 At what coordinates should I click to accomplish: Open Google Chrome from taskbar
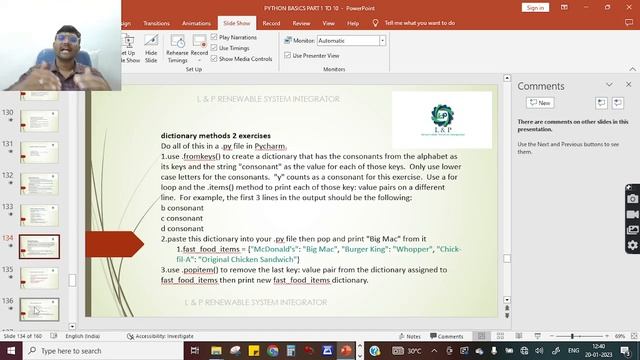(273, 351)
